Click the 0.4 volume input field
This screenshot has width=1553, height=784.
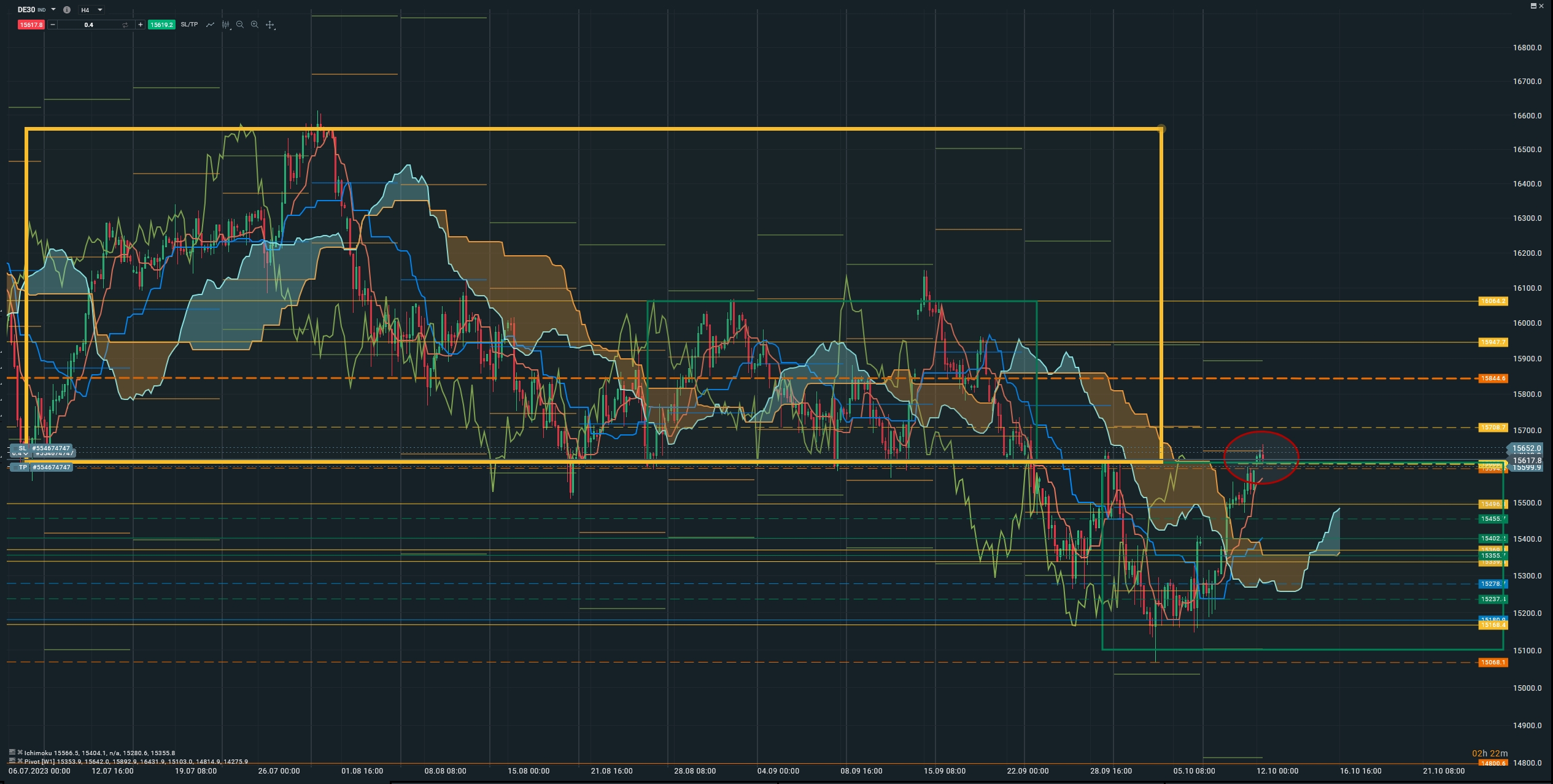pyautogui.click(x=89, y=25)
